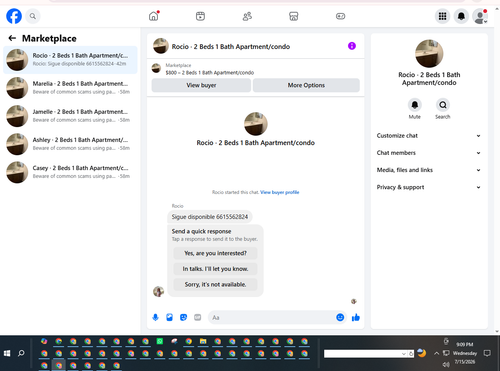Select the Marelia conversation in list
The image size is (500, 371).
[70, 88]
